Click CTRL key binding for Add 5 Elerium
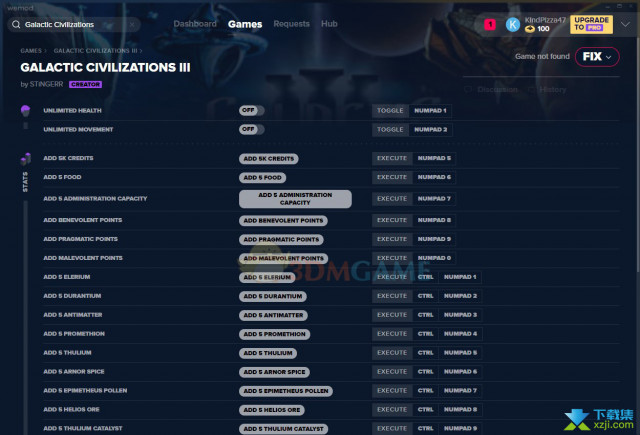The image size is (640, 435). (425, 277)
